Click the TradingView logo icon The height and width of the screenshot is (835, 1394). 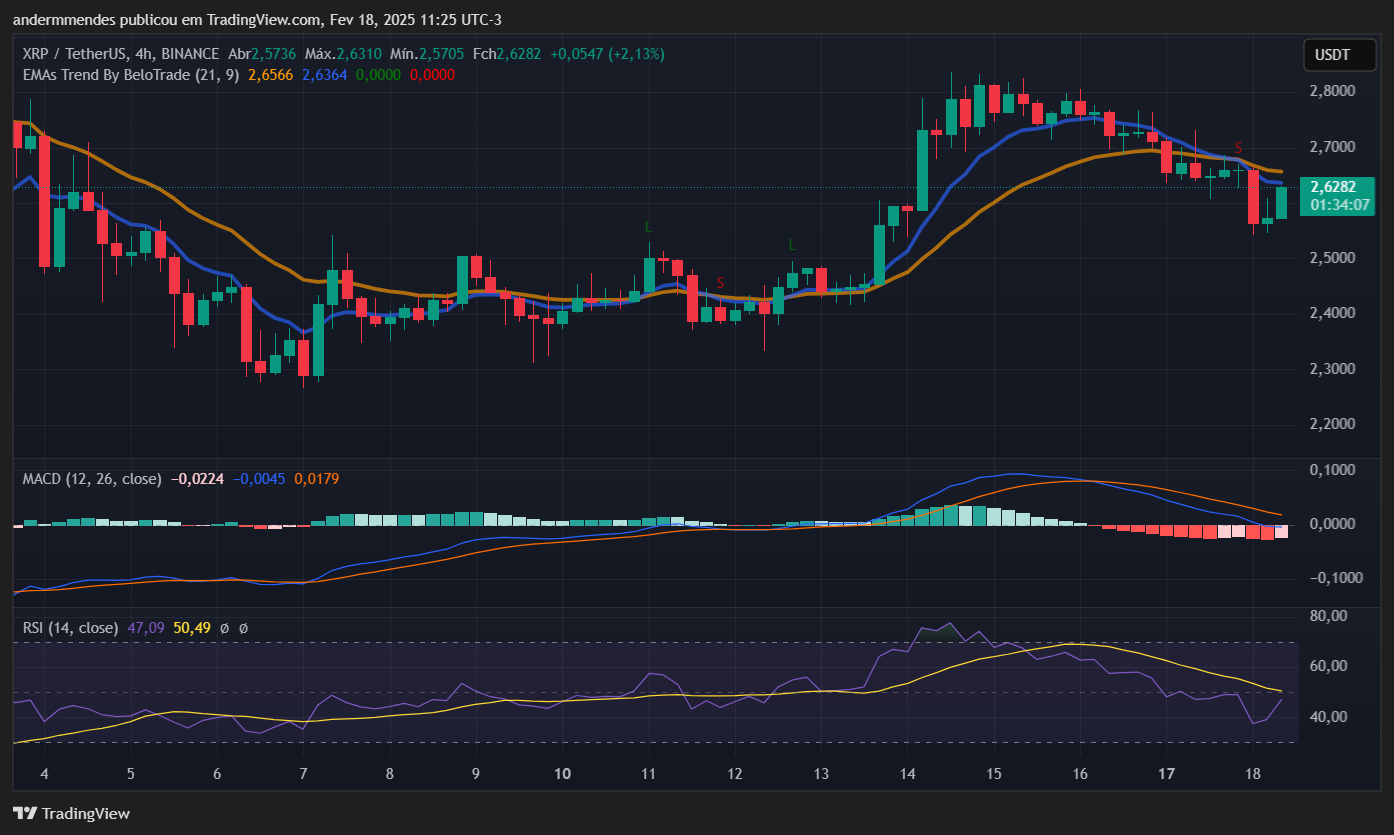pos(25,813)
